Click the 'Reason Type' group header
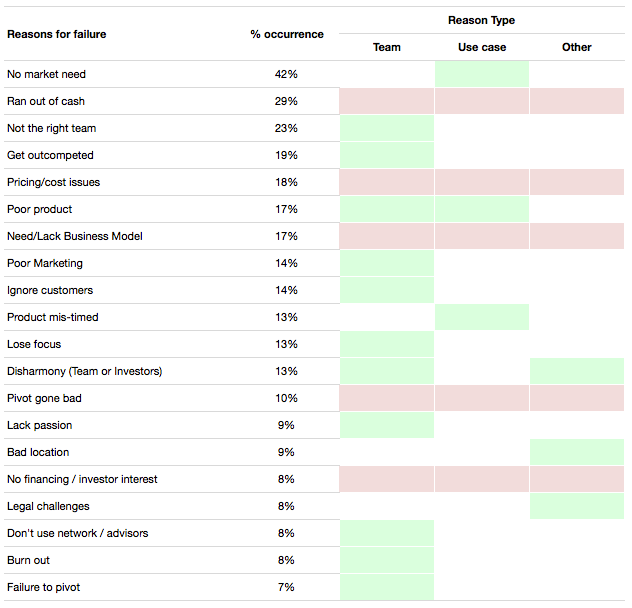Viewport: 632px width, 608px height. pos(482,20)
